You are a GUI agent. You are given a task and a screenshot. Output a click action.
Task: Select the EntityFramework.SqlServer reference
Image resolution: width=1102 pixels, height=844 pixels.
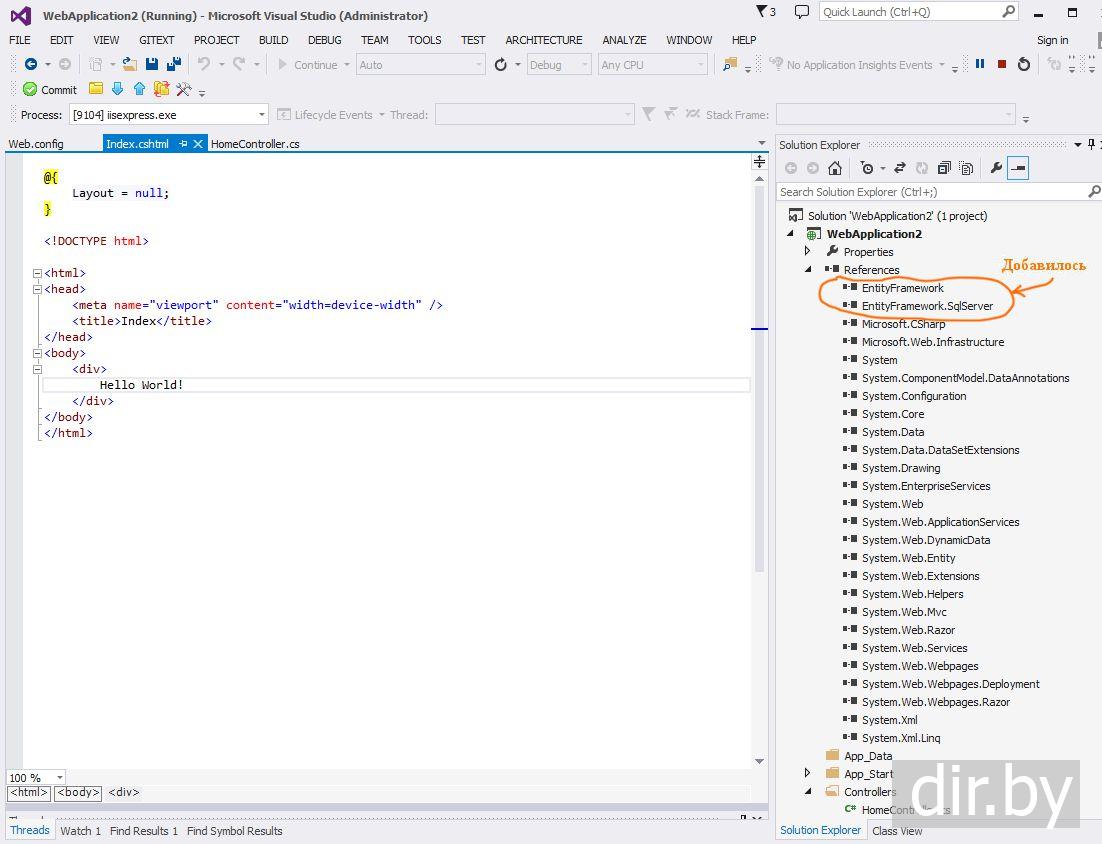[927, 306]
